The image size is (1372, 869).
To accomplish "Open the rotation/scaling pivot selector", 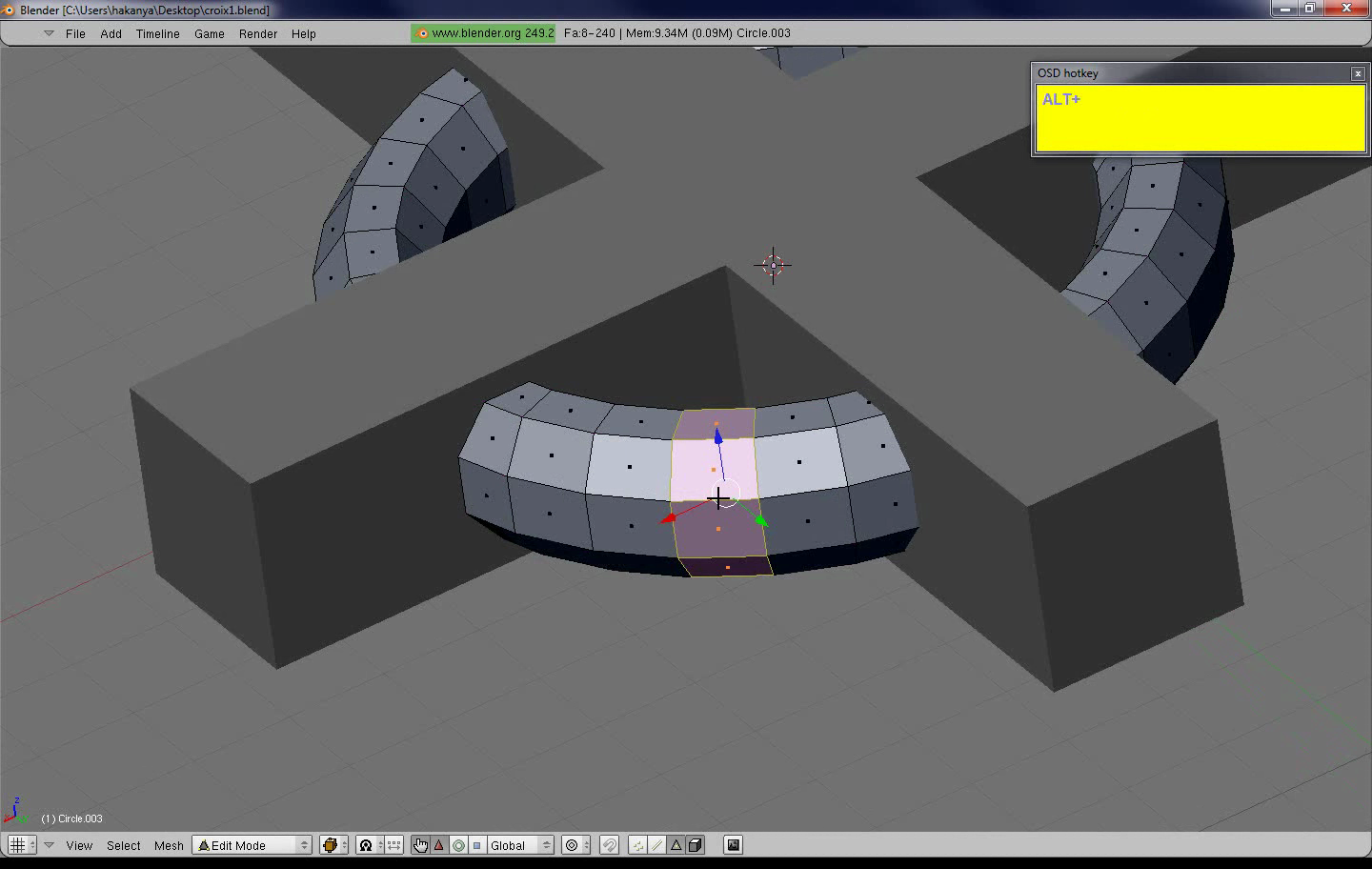I will tap(370, 845).
